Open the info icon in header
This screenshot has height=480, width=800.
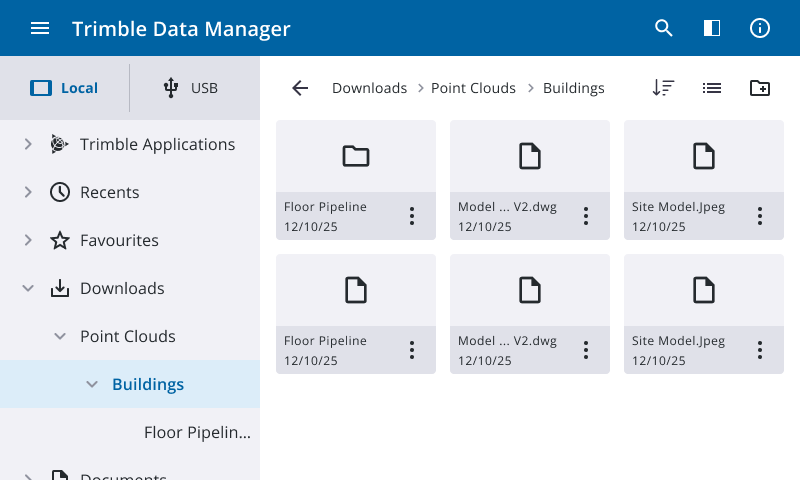coord(760,28)
